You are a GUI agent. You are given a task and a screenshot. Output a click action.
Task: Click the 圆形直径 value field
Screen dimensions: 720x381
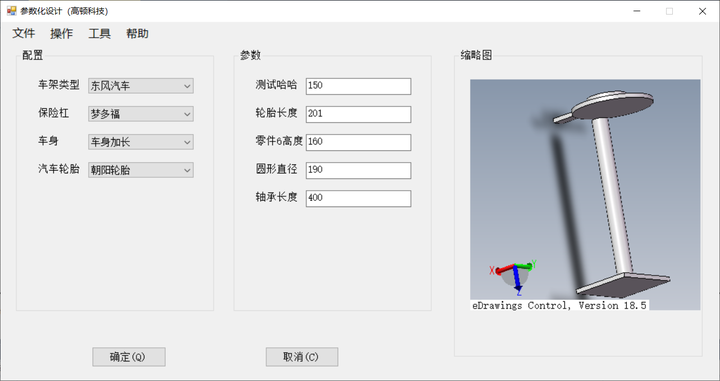358,170
